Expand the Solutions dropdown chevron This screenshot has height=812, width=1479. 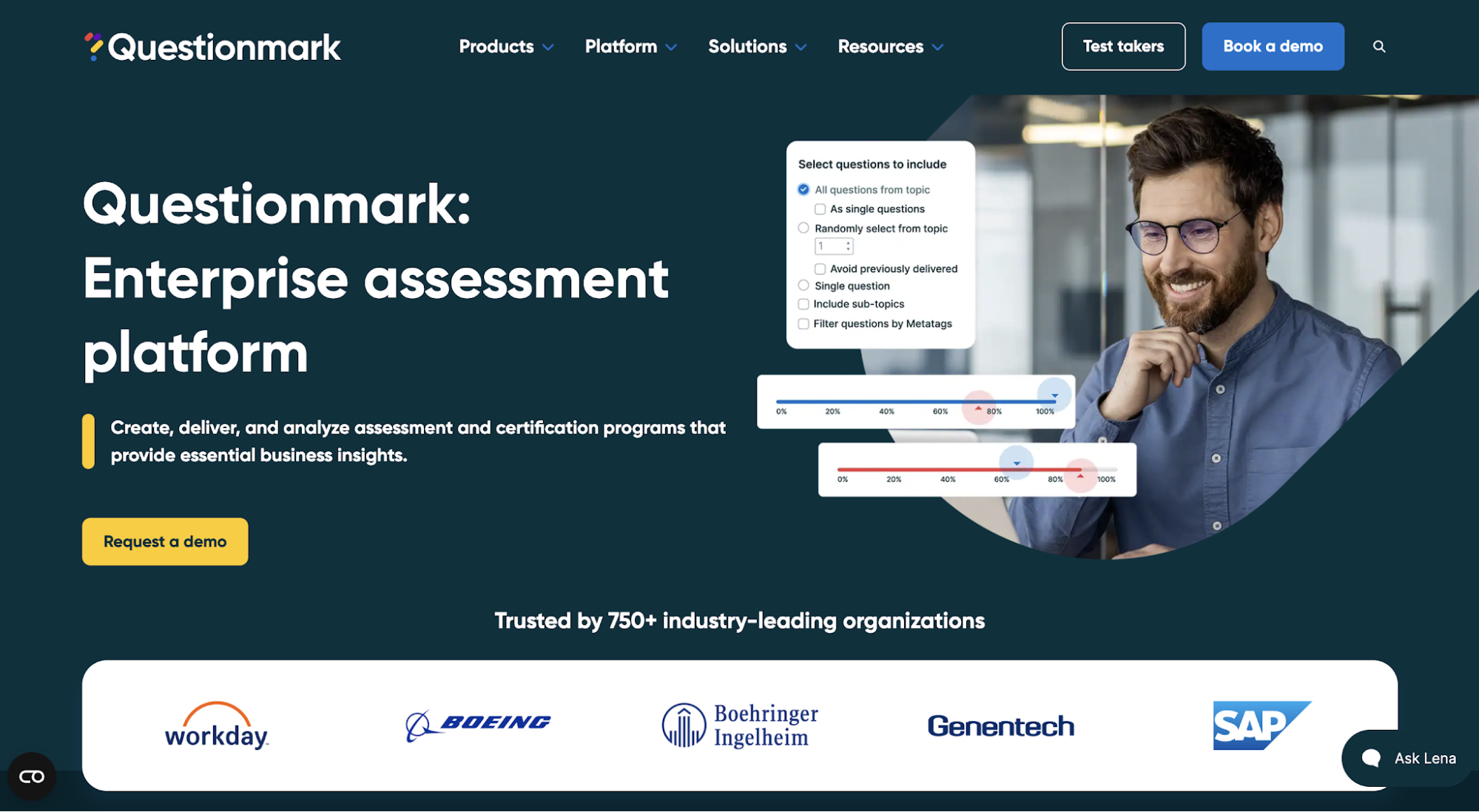click(x=801, y=47)
